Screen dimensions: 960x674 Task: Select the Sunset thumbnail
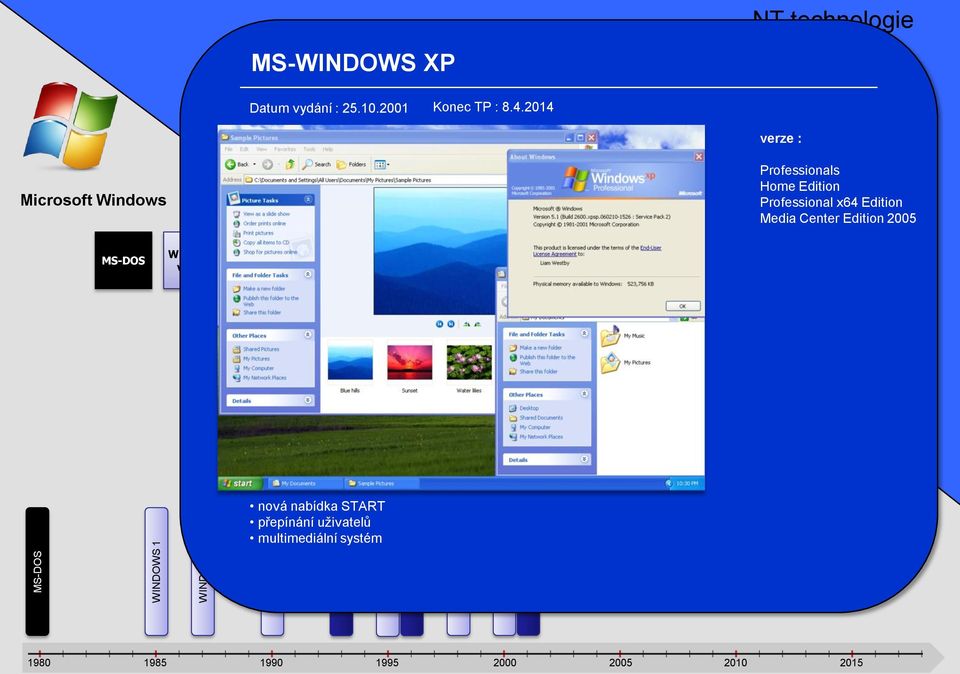[x=410, y=362]
